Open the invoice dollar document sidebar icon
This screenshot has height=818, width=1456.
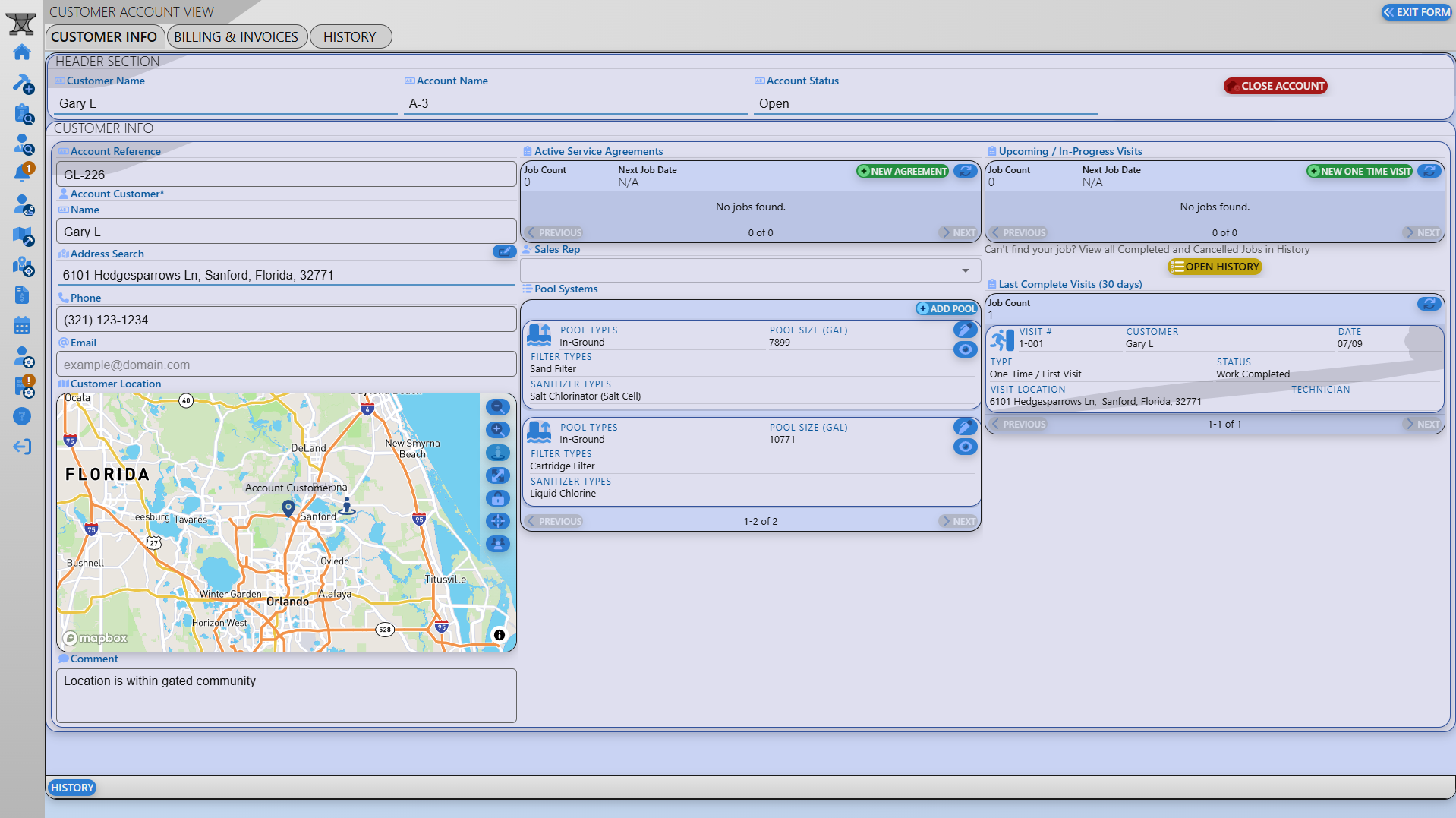(22, 295)
